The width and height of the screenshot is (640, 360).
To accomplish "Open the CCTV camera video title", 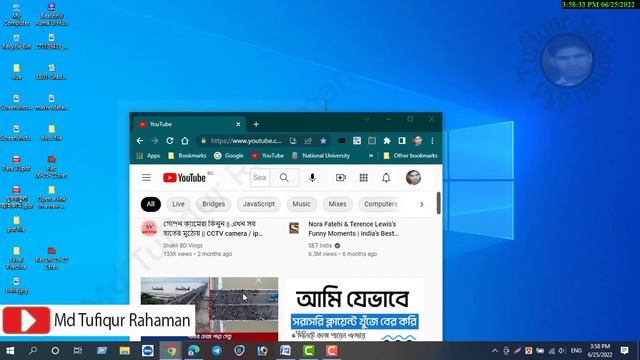I will pyautogui.click(x=213, y=229).
